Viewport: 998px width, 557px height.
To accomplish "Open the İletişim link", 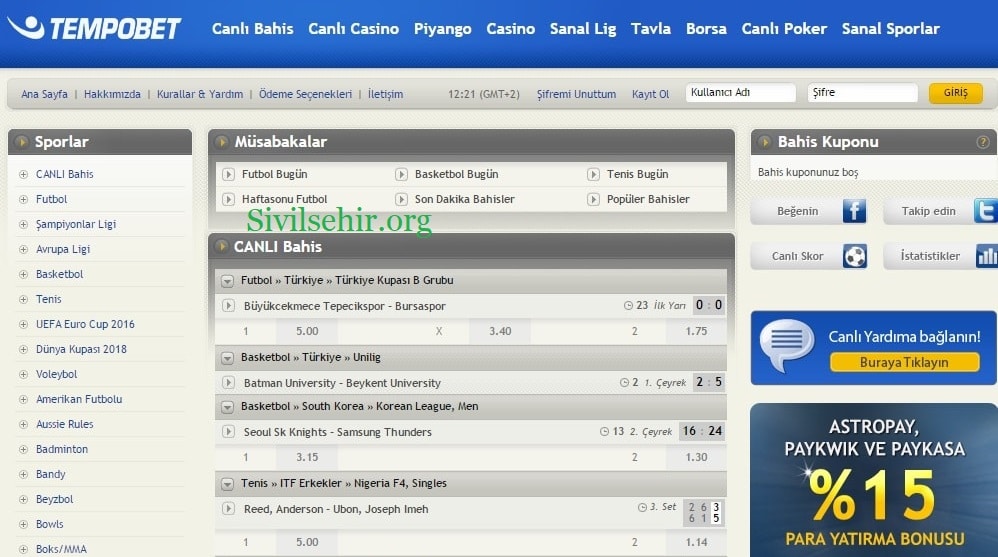I will (385, 94).
